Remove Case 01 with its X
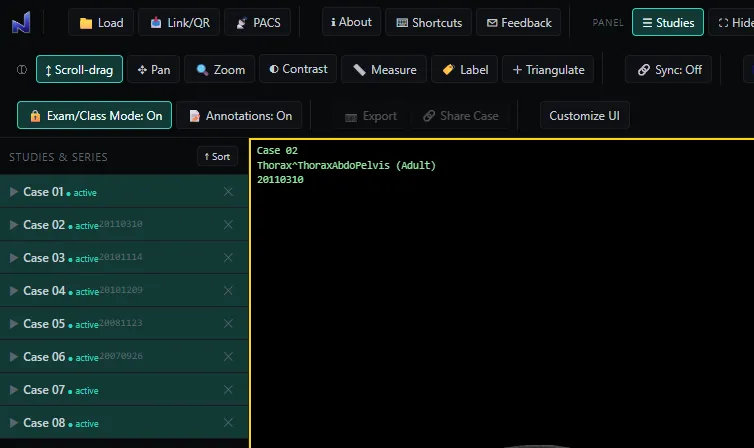Viewport: 754px width, 448px height. coord(228,192)
